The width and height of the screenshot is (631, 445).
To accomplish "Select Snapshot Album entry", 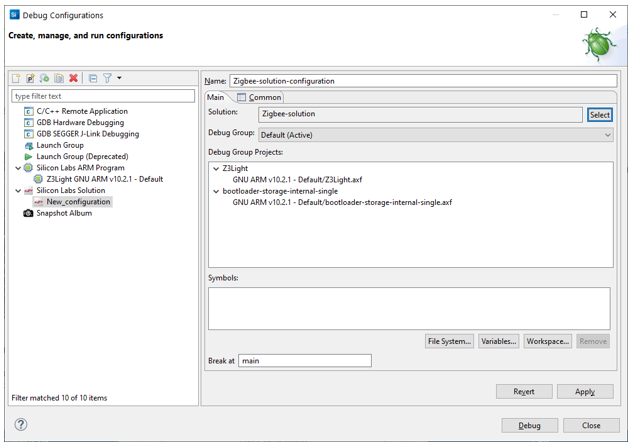I will click(x=64, y=213).
